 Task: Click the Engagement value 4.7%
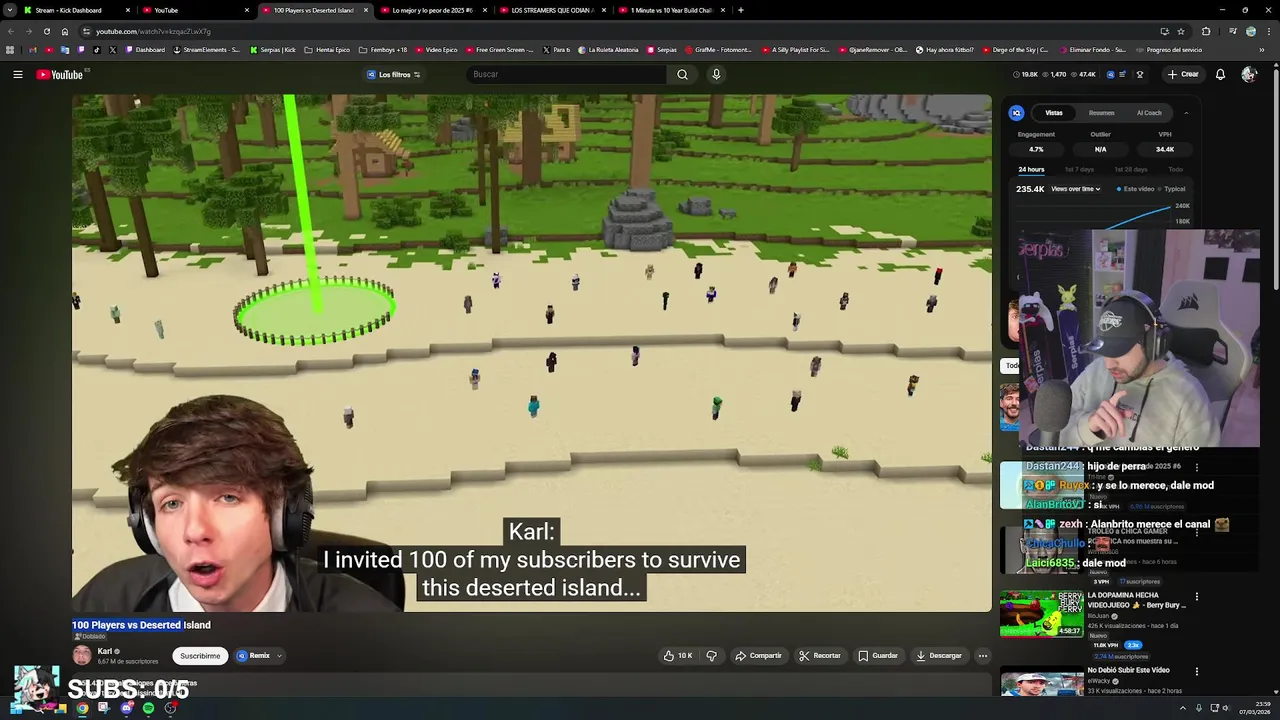pyautogui.click(x=1036, y=149)
